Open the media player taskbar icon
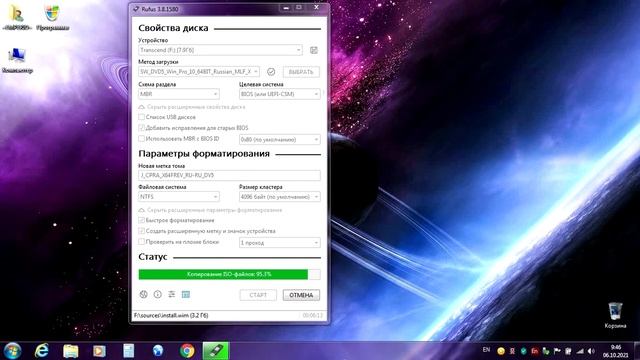 [x=99, y=351]
